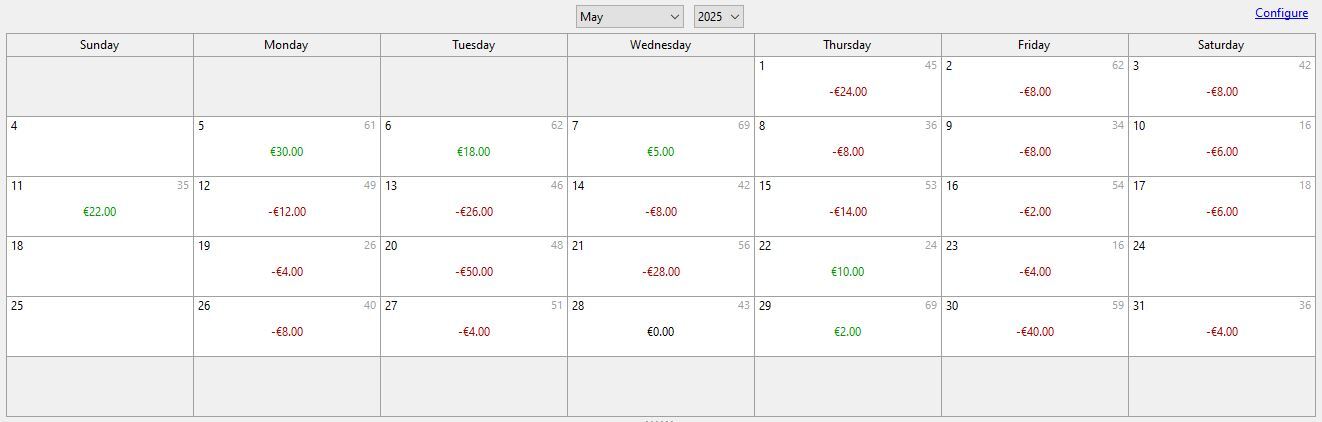This screenshot has height=422, width=1322.
Task: Select May 30 cell showing -€40.00
Action: [x=1035, y=326]
